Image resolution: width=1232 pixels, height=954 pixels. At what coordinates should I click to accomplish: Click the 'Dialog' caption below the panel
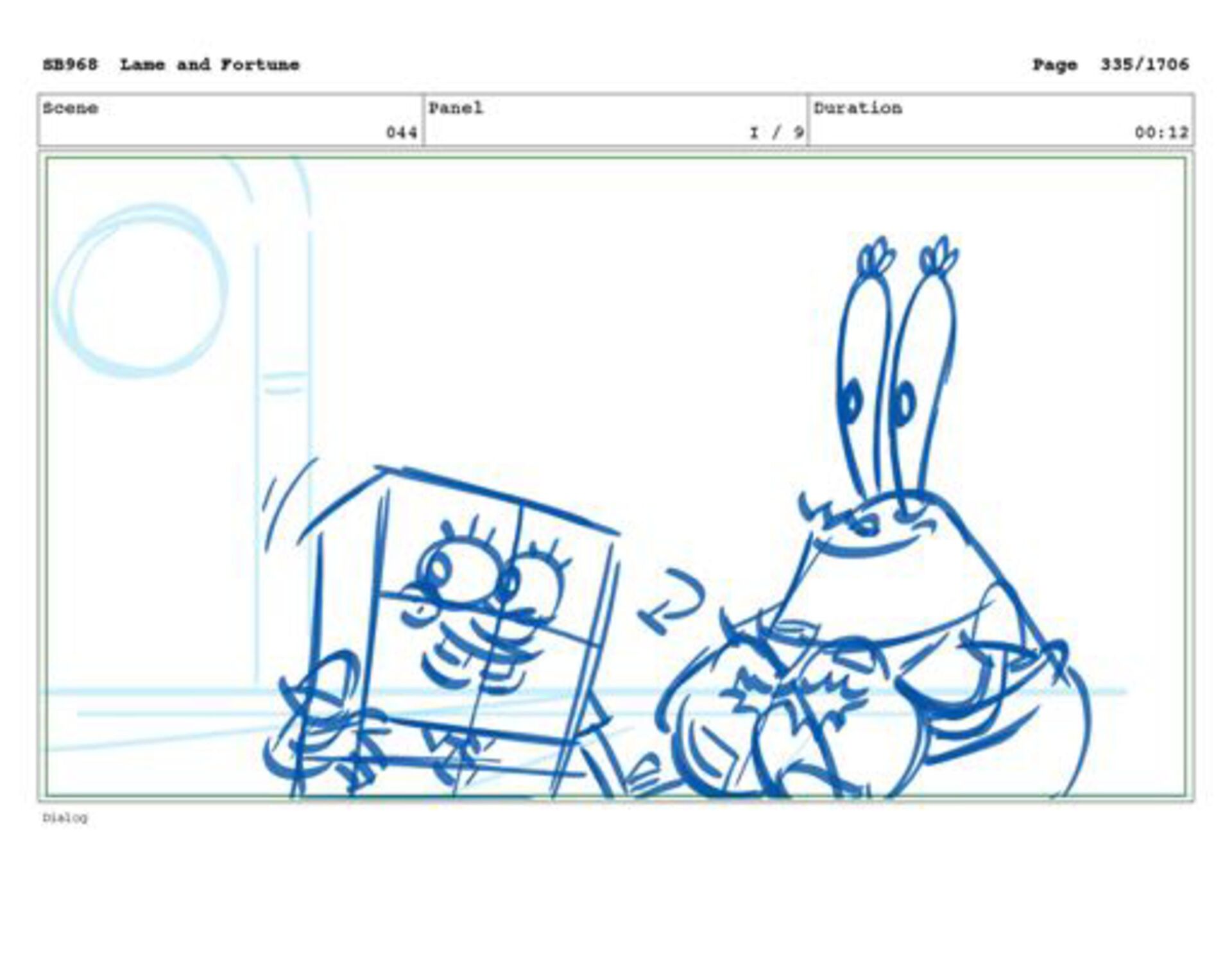tap(65, 818)
